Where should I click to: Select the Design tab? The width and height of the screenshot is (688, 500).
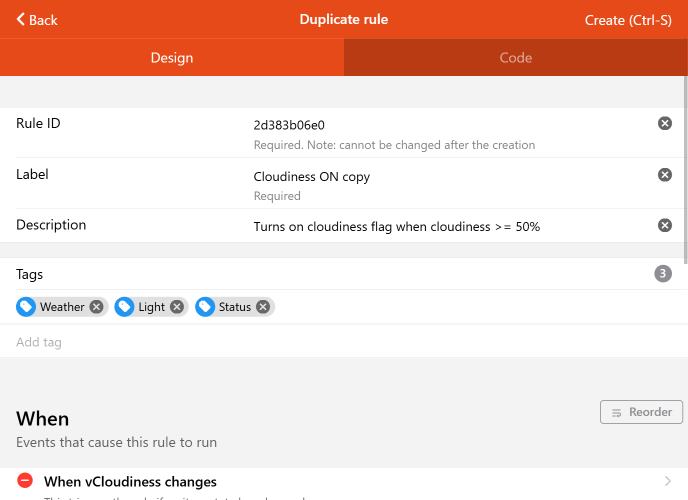pyautogui.click(x=172, y=58)
